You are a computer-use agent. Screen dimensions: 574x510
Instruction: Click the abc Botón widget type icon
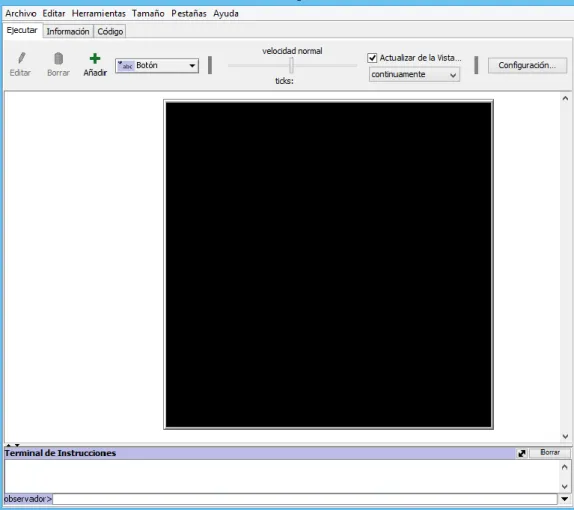[126, 66]
